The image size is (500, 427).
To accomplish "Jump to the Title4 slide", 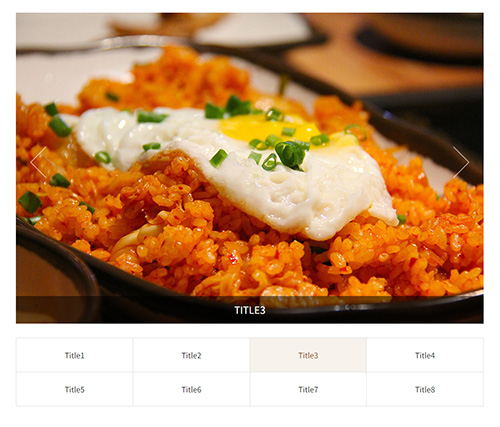I will click(x=425, y=355).
